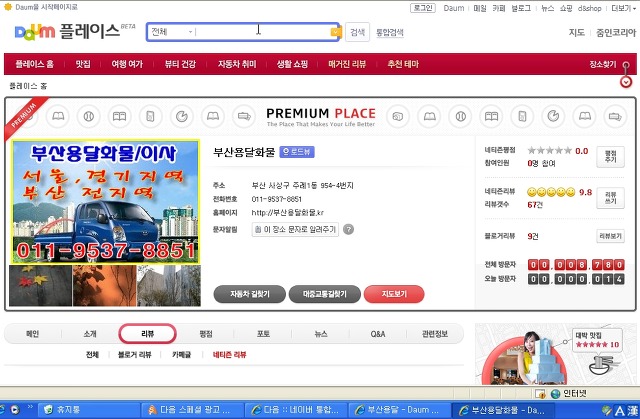Open the 지도 link near the header

point(577,32)
